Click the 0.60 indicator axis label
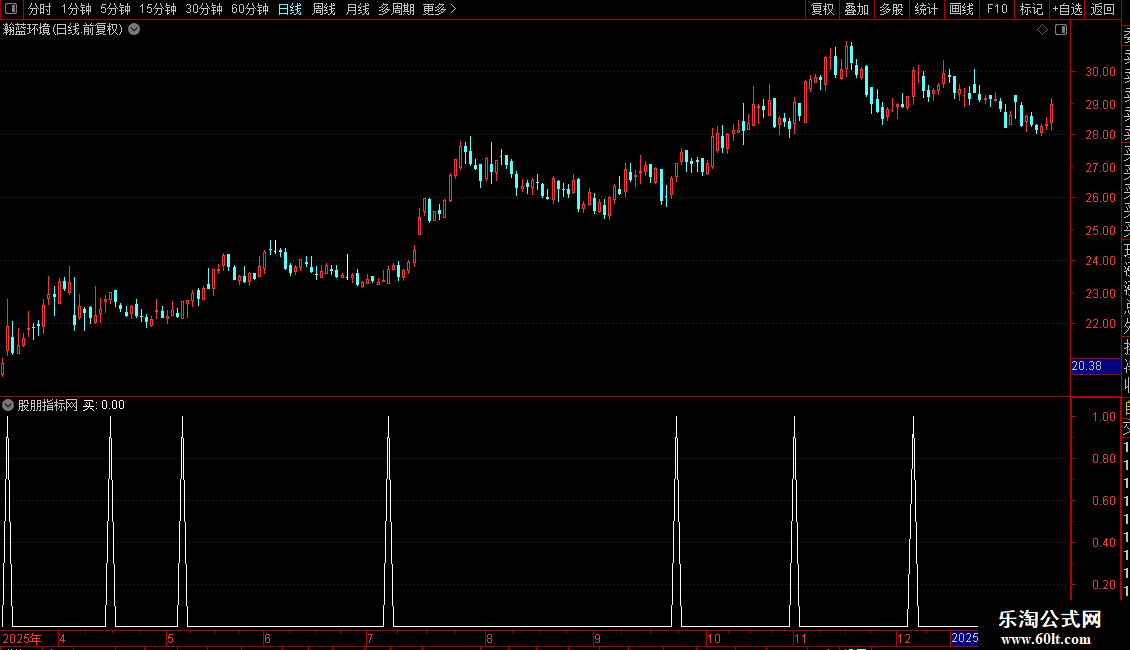Viewport: 1130px width, 650px height. point(1103,500)
